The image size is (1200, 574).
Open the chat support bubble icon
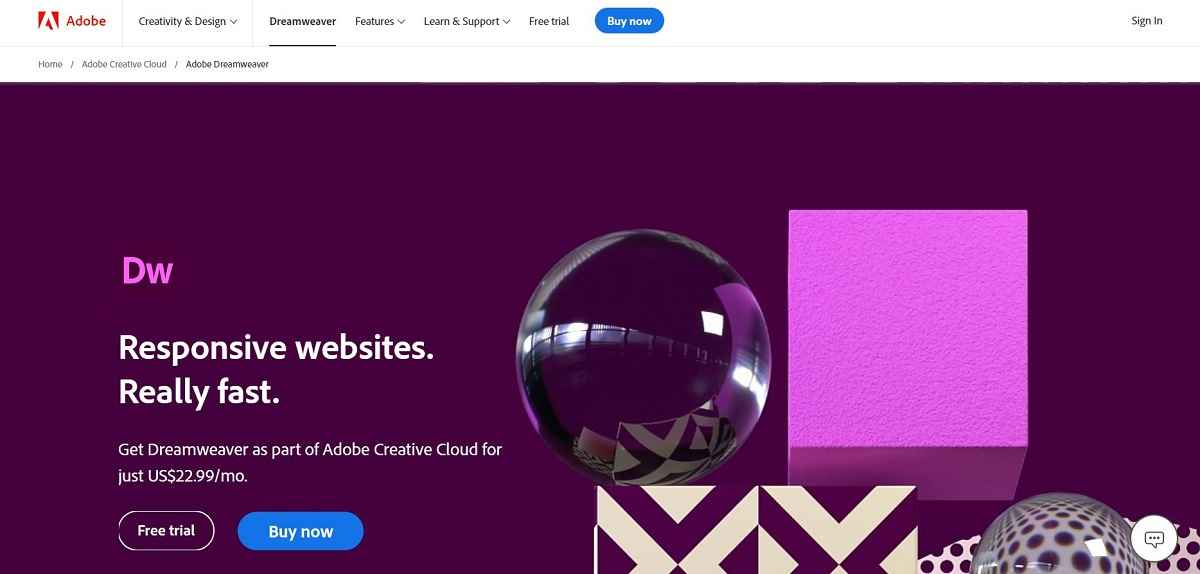[1154, 540]
